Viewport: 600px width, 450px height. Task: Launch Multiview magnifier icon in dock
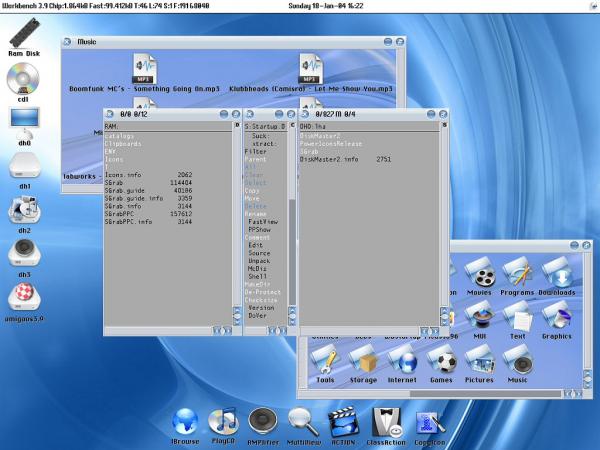[304, 422]
